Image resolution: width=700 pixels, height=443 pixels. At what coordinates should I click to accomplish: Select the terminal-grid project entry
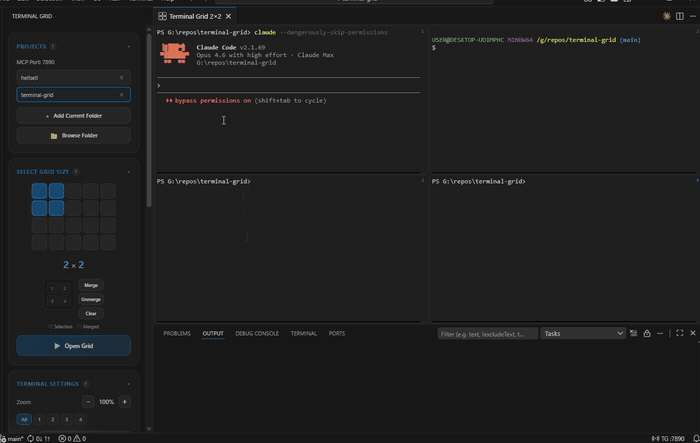point(74,95)
